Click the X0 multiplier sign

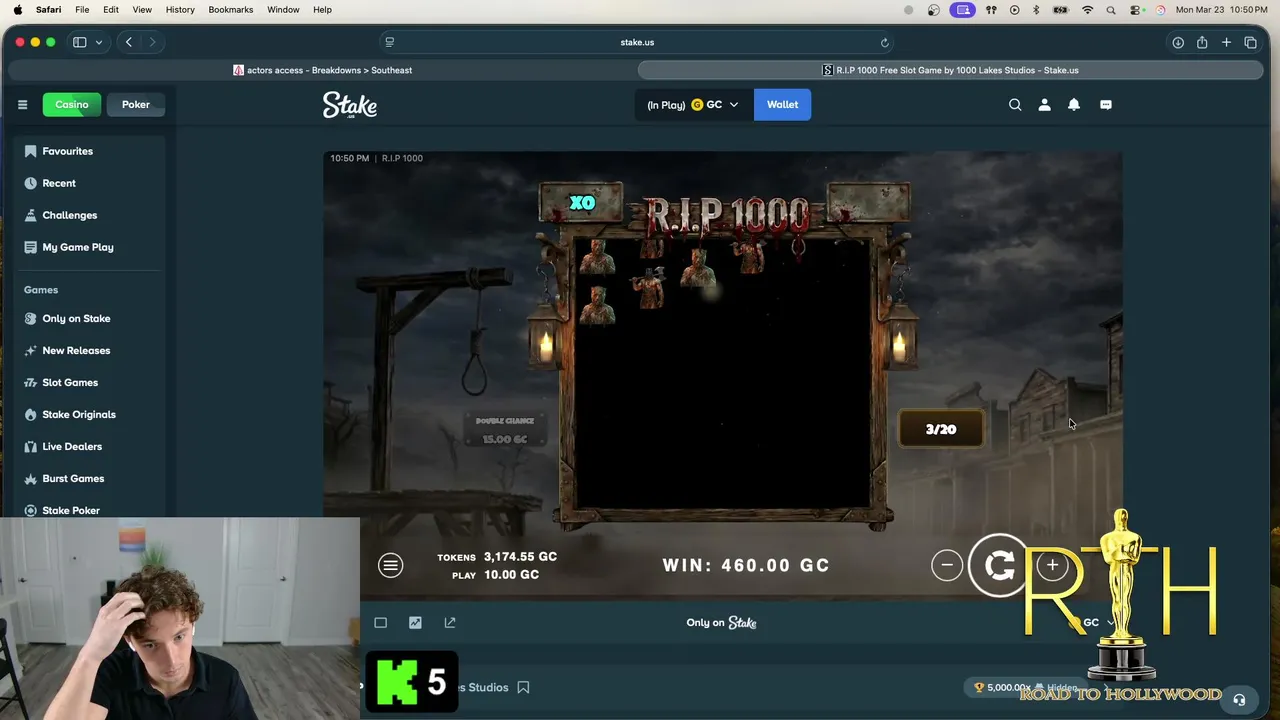582,203
